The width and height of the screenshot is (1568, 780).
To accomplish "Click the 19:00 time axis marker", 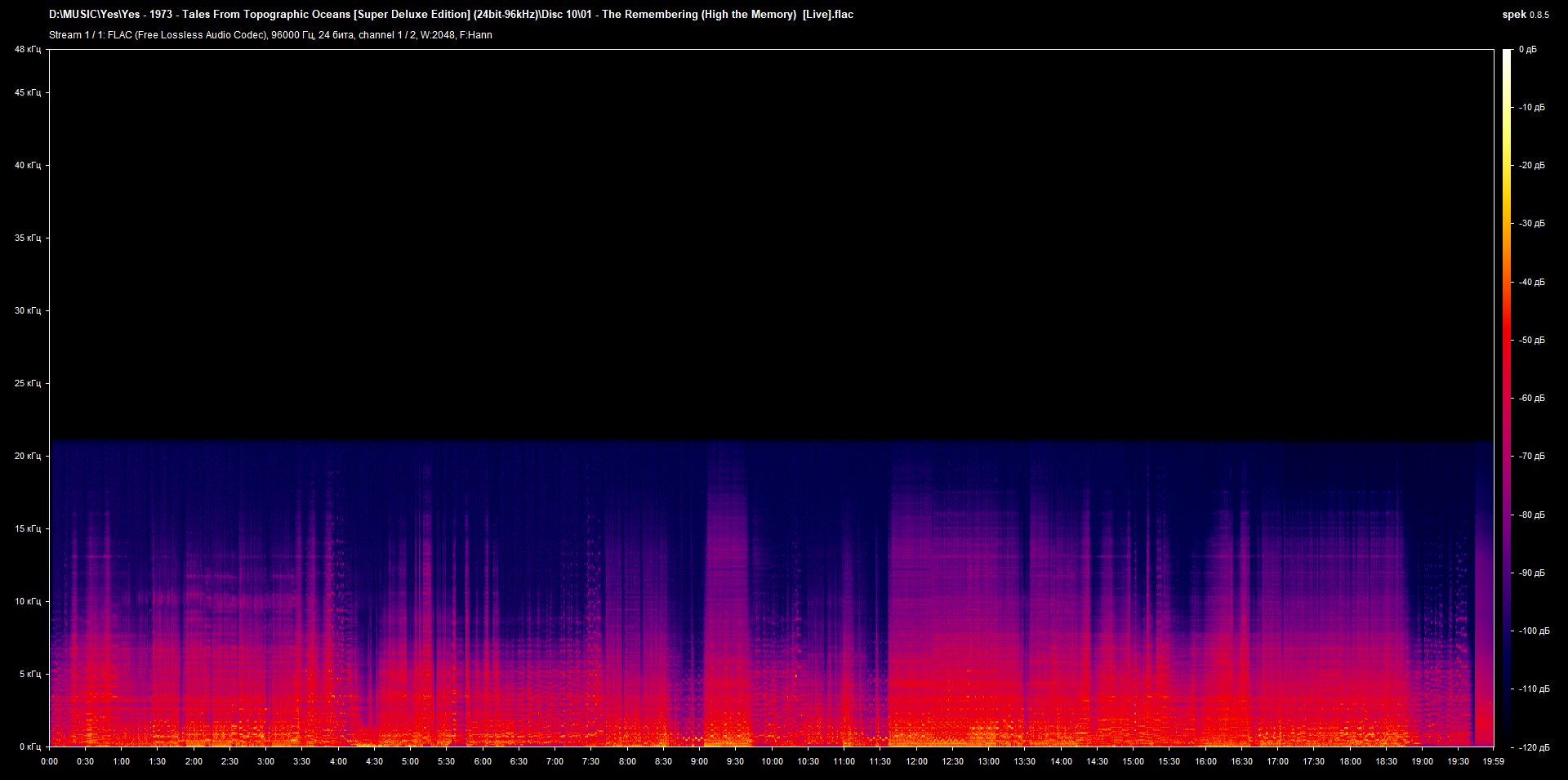I will click(1422, 761).
